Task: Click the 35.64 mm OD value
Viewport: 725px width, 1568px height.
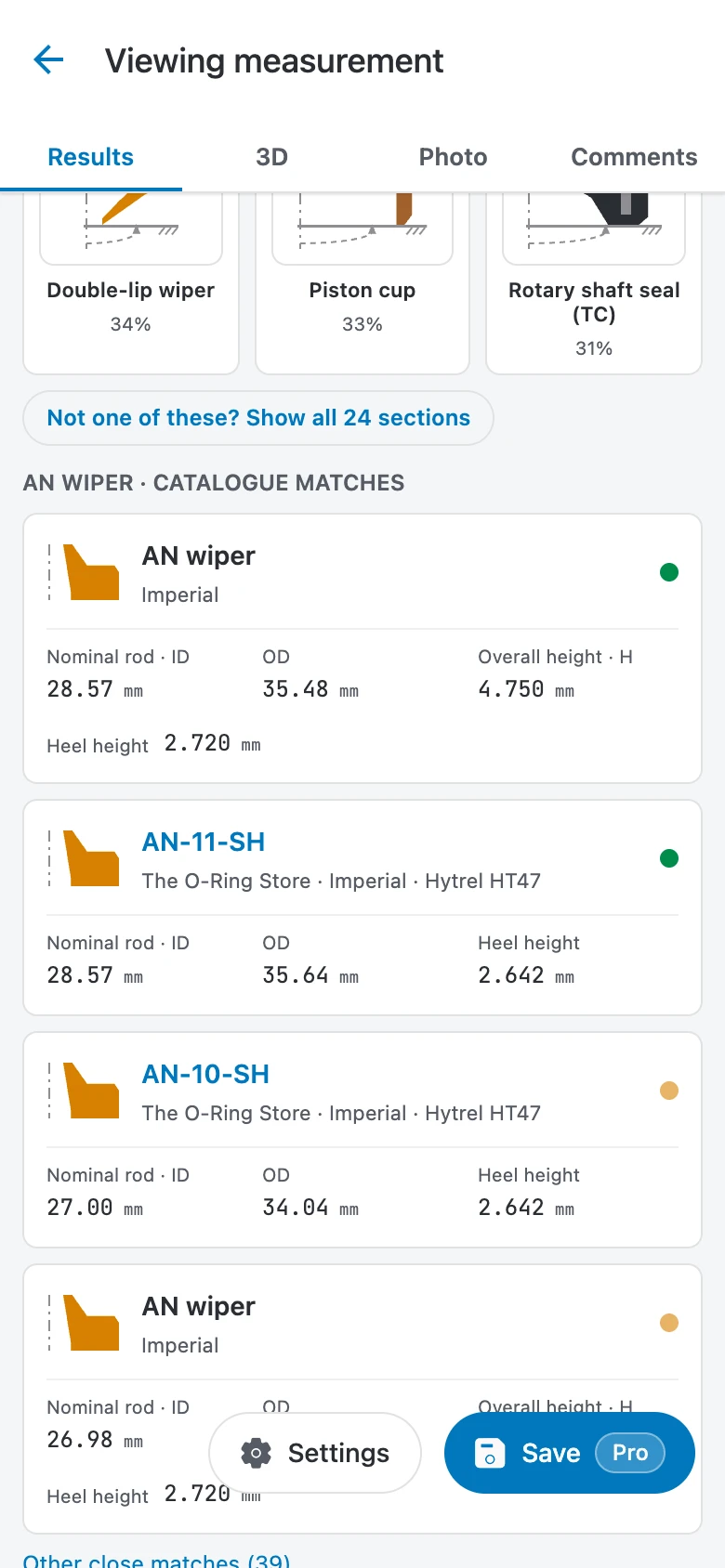Action: click(310, 975)
